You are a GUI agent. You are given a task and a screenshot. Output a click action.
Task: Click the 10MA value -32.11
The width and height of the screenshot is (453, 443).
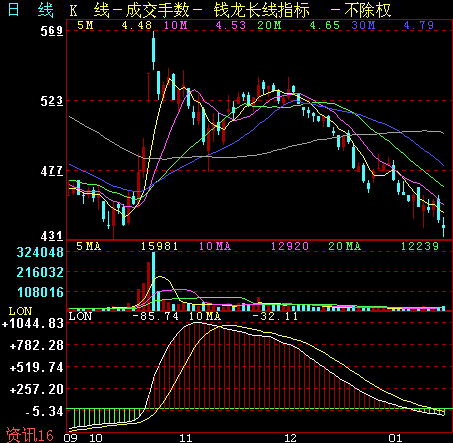tap(275, 316)
